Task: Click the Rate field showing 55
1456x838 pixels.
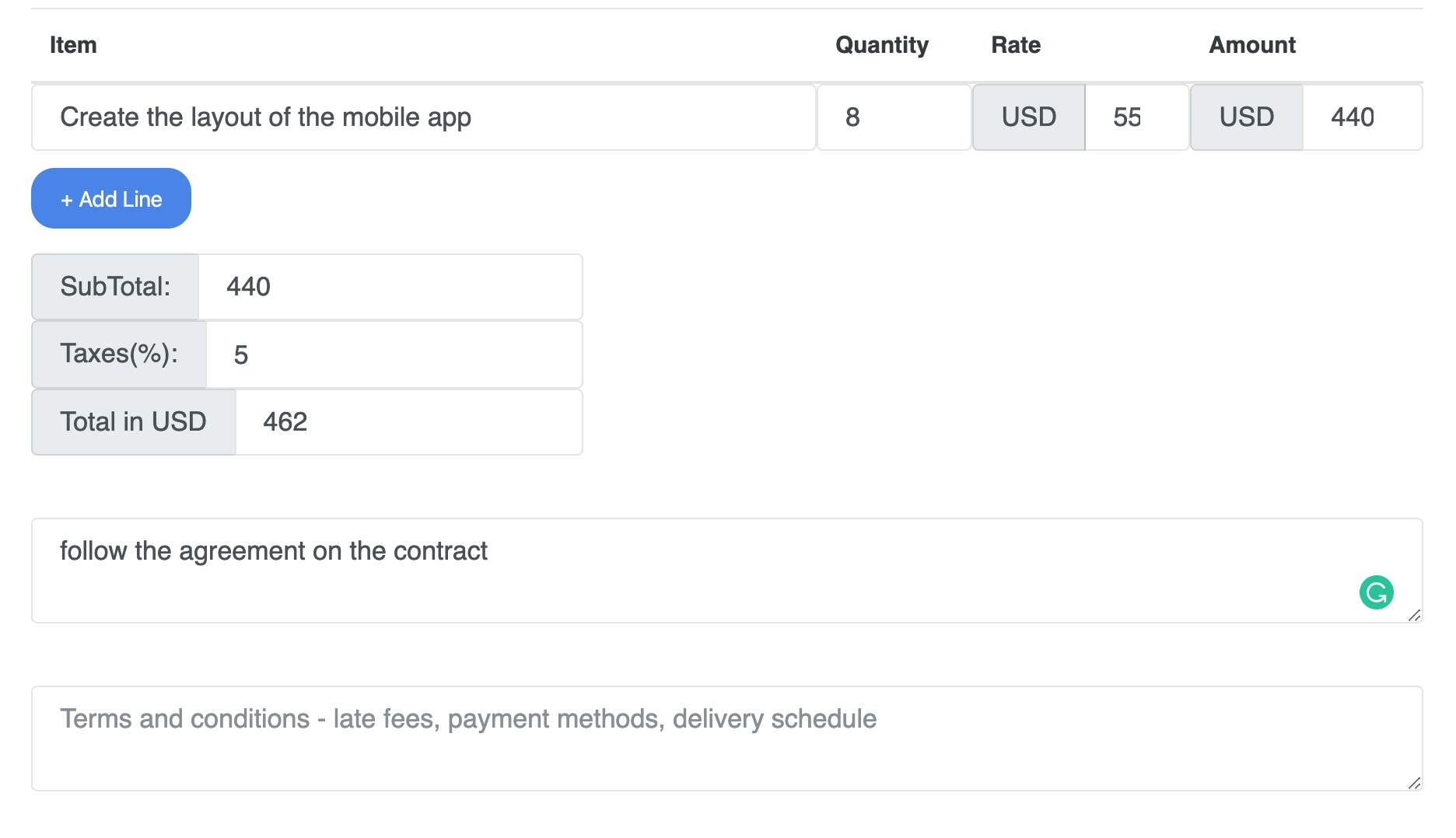Action: pos(1136,117)
